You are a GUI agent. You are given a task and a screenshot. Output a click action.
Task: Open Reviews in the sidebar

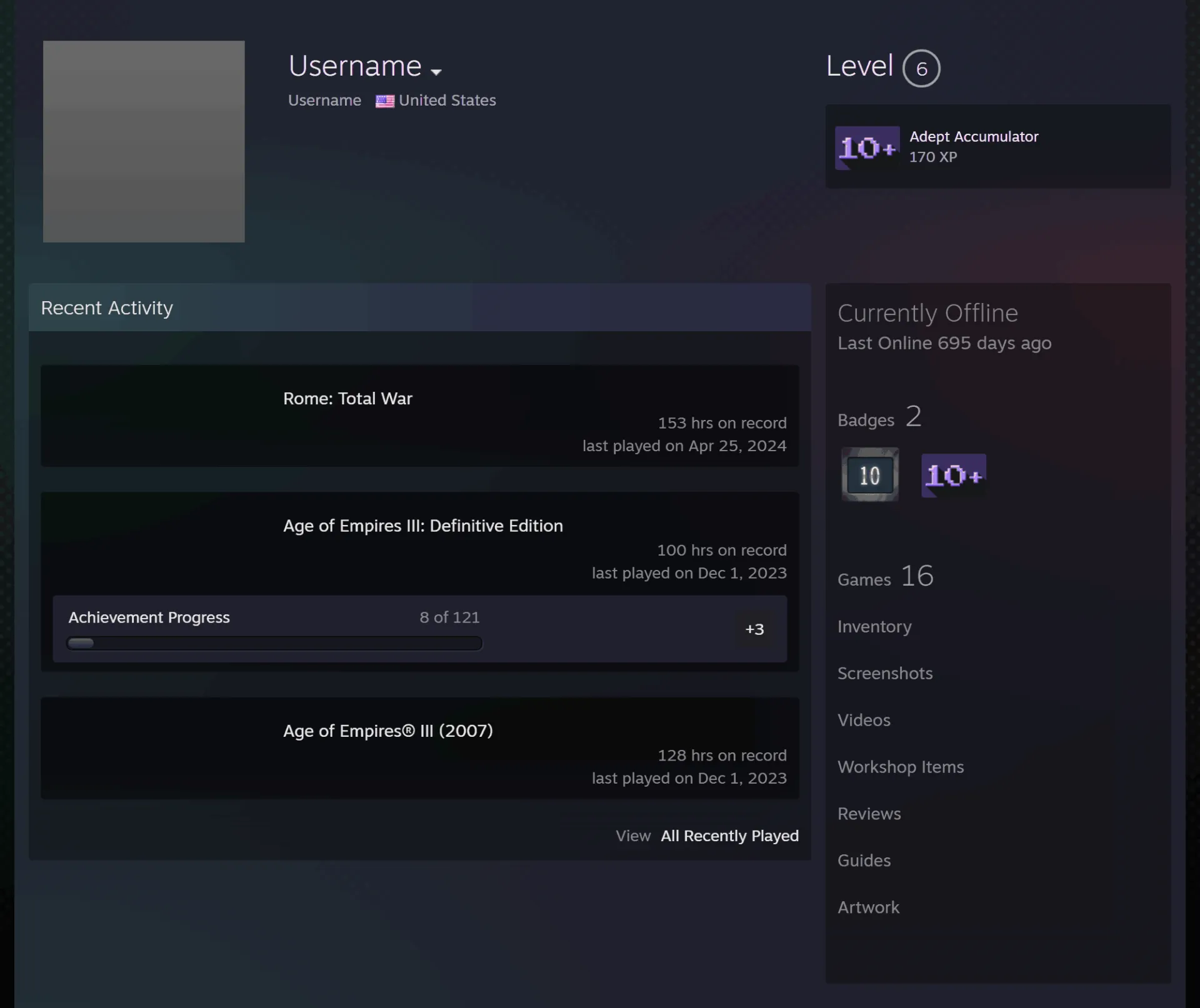tap(869, 814)
